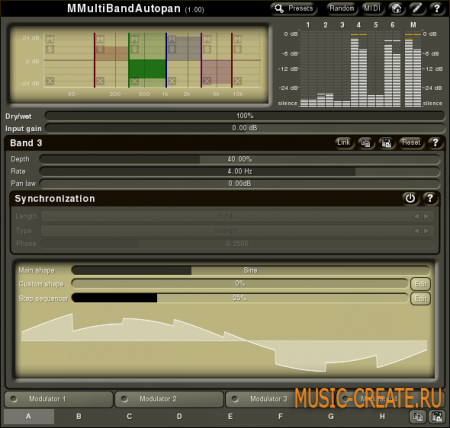Click the Step sequencer slider

[x=240, y=298]
